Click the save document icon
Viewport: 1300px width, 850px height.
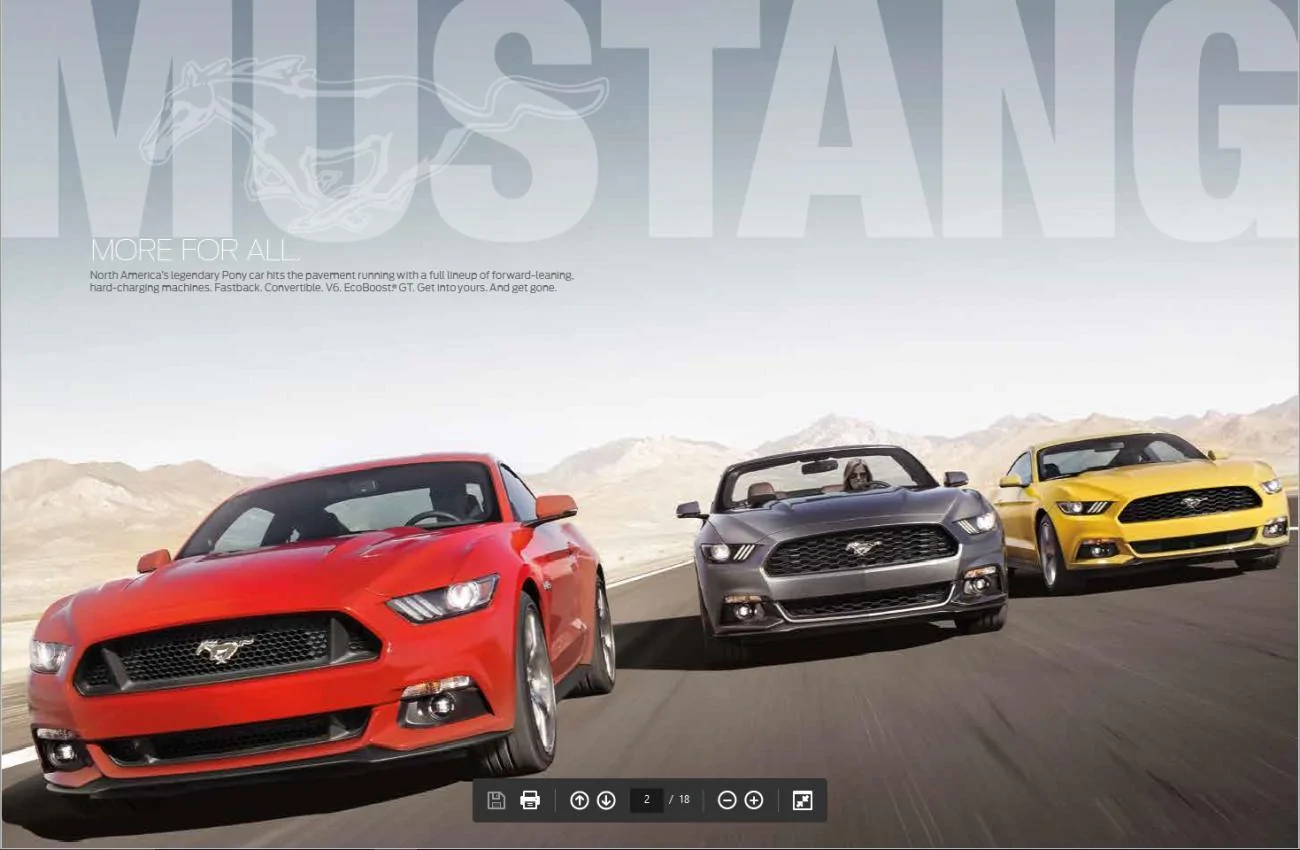pyautogui.click(x=496, y=800)
